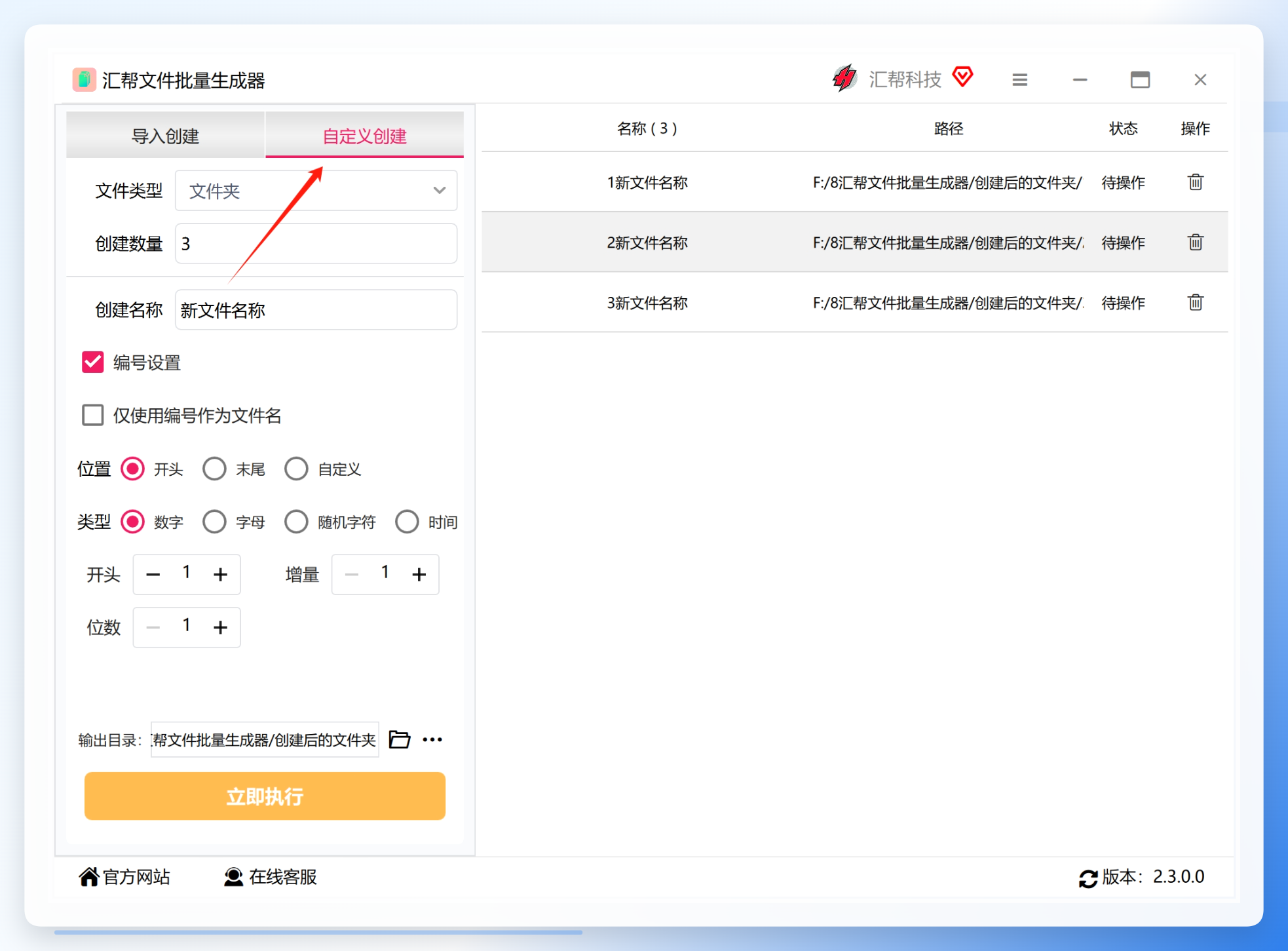Maximize the application window
1288x951 pixels.
click(x=1140, y=80)
